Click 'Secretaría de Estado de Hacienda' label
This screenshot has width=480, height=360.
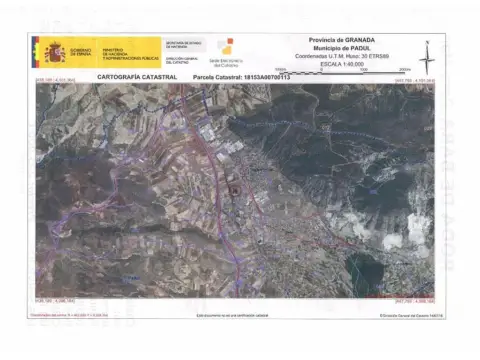coord(184,45)
